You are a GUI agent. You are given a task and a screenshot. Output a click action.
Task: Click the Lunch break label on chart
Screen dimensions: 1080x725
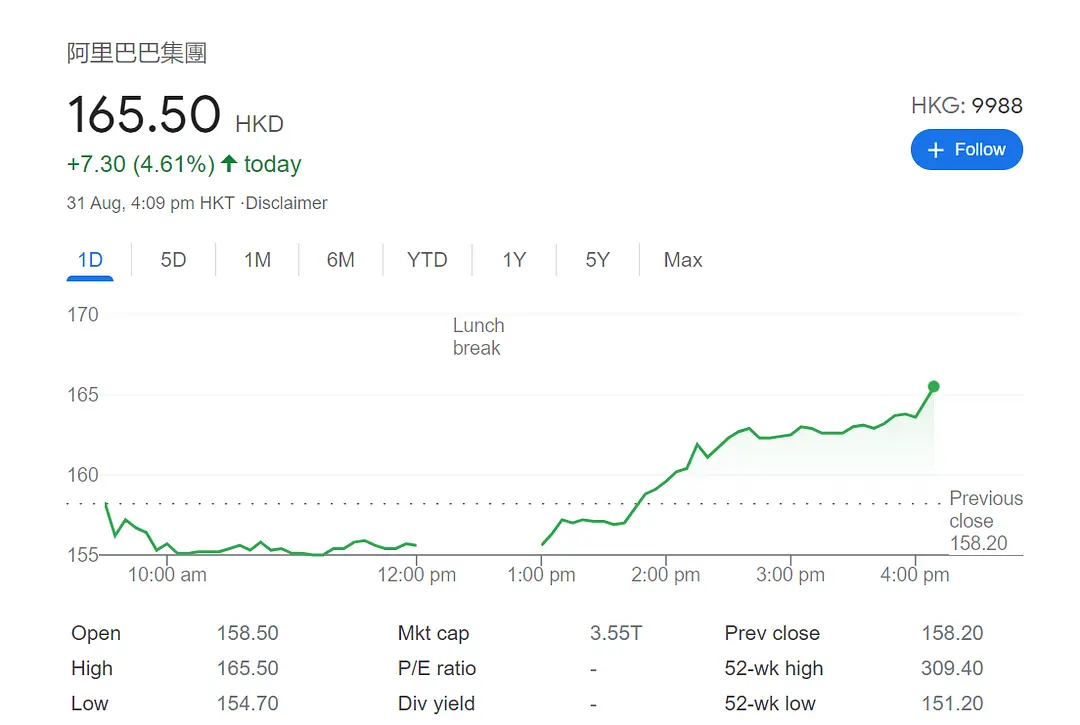click(x=478, y=337)
